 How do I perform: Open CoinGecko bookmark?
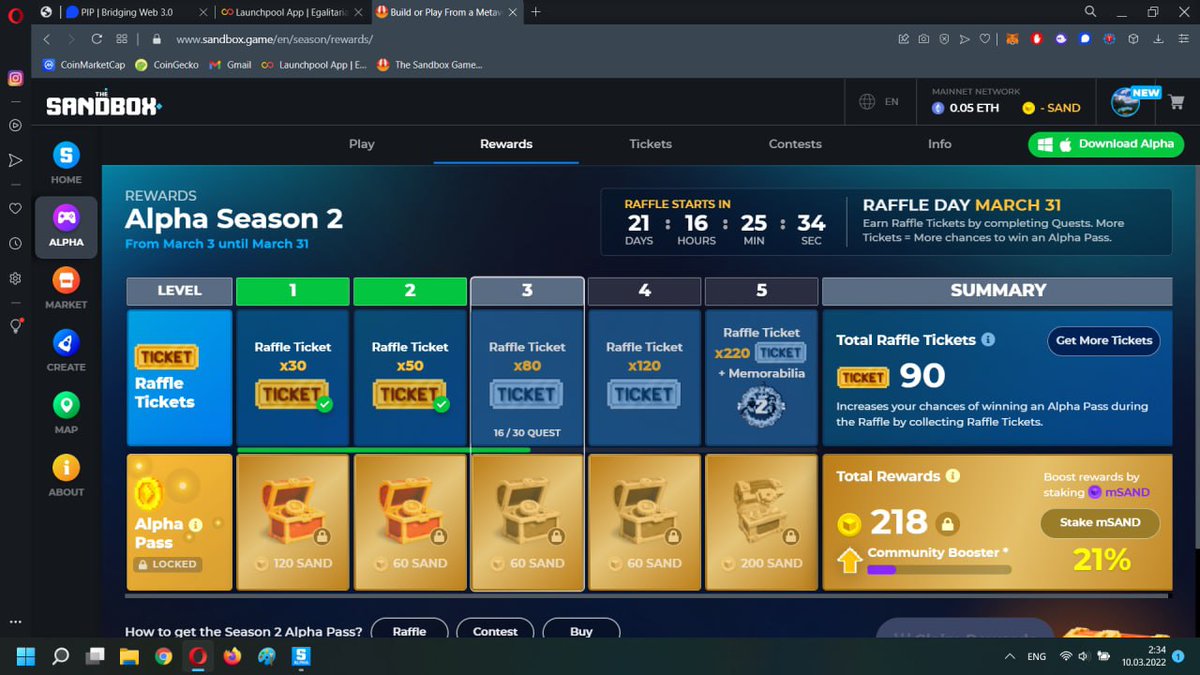(167, 64)
